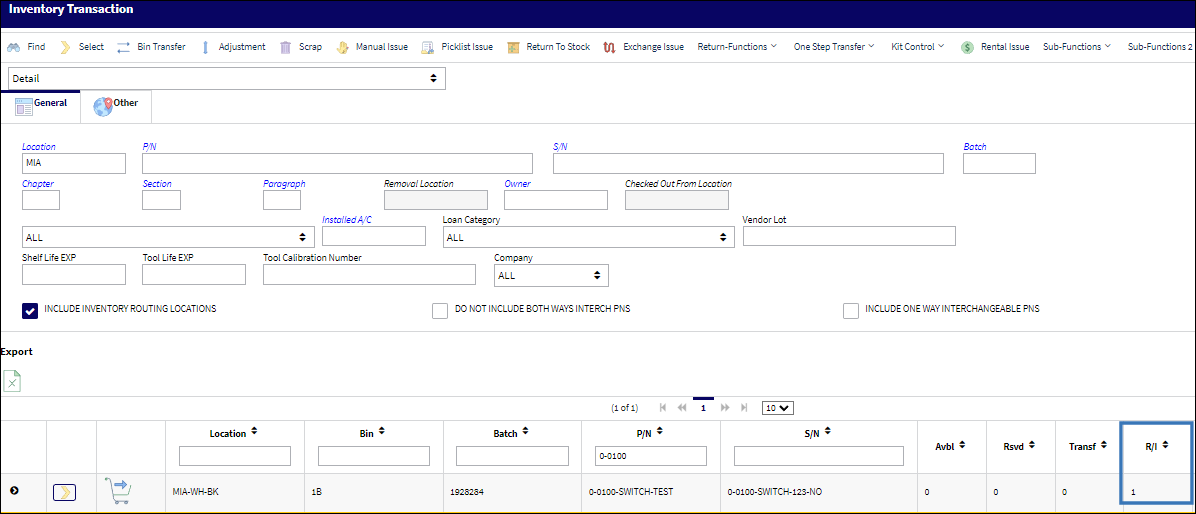
Task: Sort by Location column
Action: [254, 432]
